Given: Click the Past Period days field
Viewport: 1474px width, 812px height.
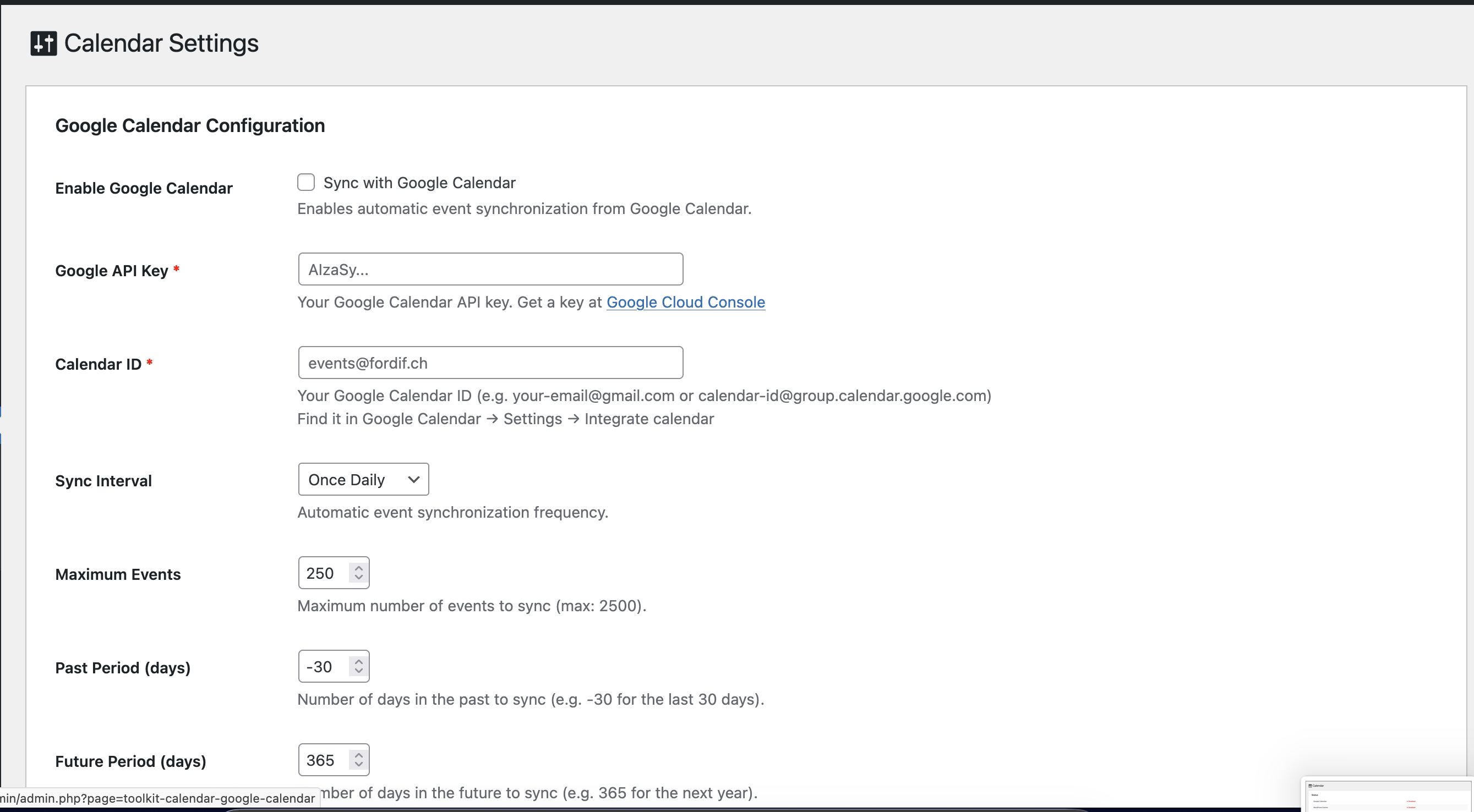Looking at the screenshot, I should coord(334,666).
